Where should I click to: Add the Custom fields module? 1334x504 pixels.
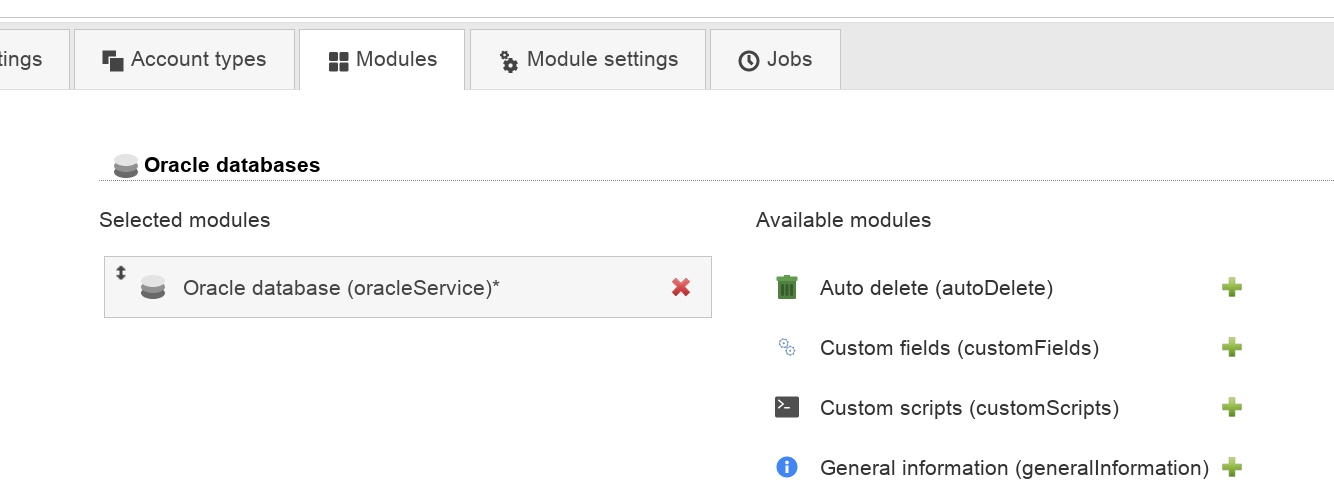pos(1232,348)
